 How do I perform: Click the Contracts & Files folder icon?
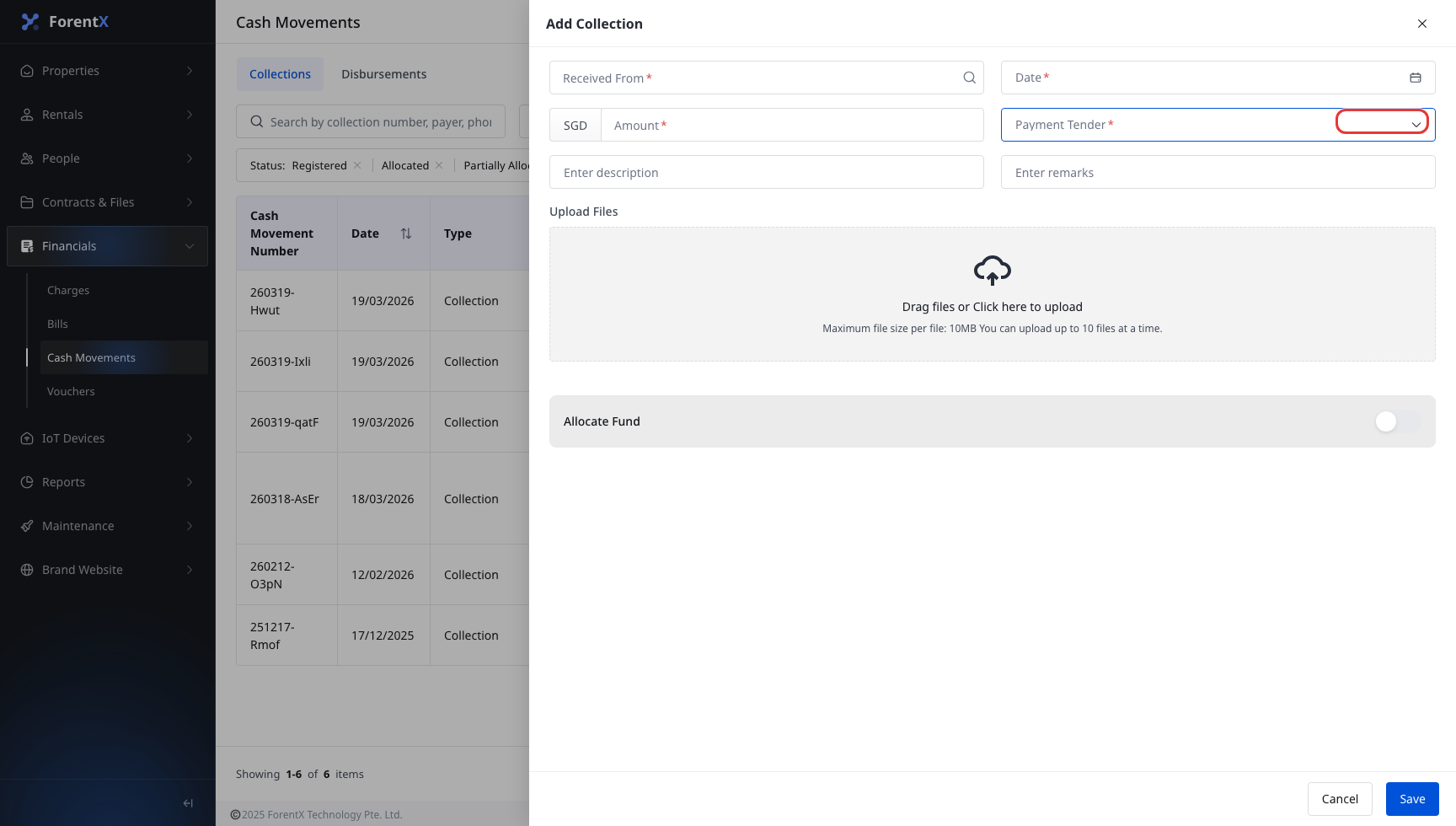pyautogui.click(x=27, y=202)
